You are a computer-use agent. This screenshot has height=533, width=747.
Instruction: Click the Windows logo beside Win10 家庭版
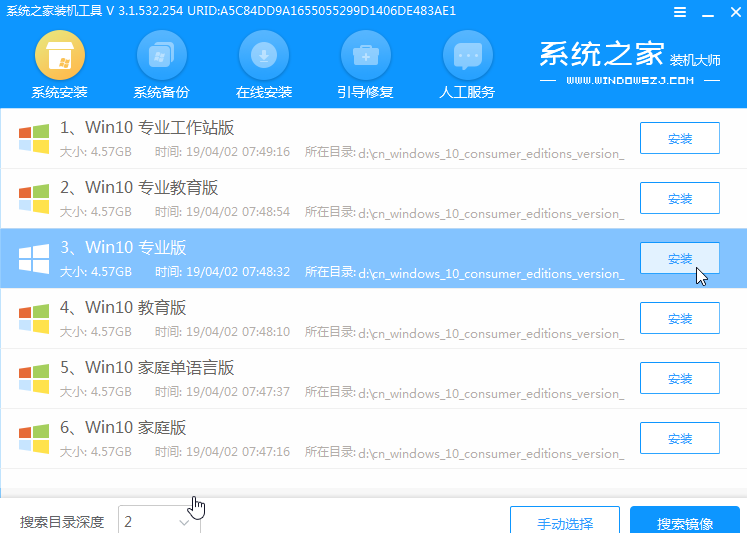coord(34,439)
